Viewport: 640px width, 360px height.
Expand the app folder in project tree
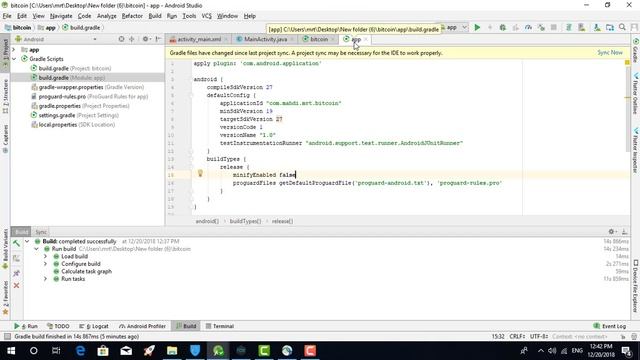click(13, 49)
